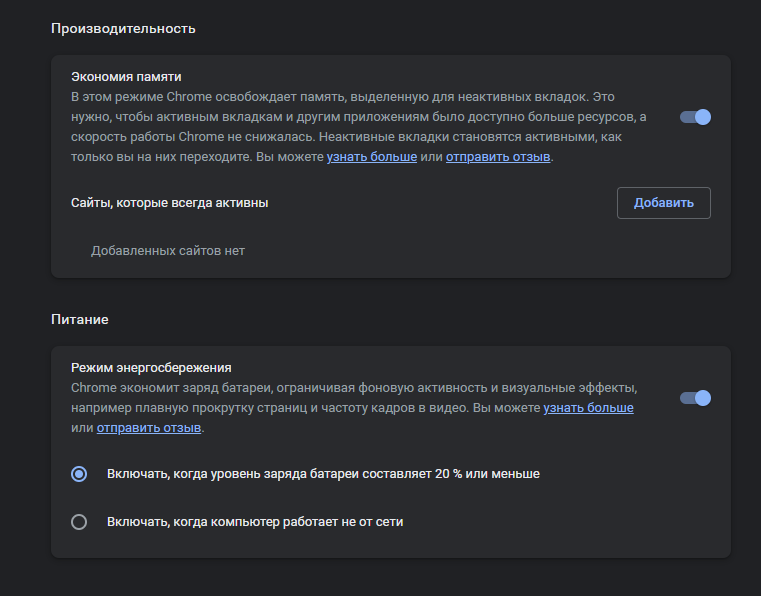This screenshot has width=761, height=596.
Task: Click the Экономия памяти title text
Action: click(x=126, y=76)
